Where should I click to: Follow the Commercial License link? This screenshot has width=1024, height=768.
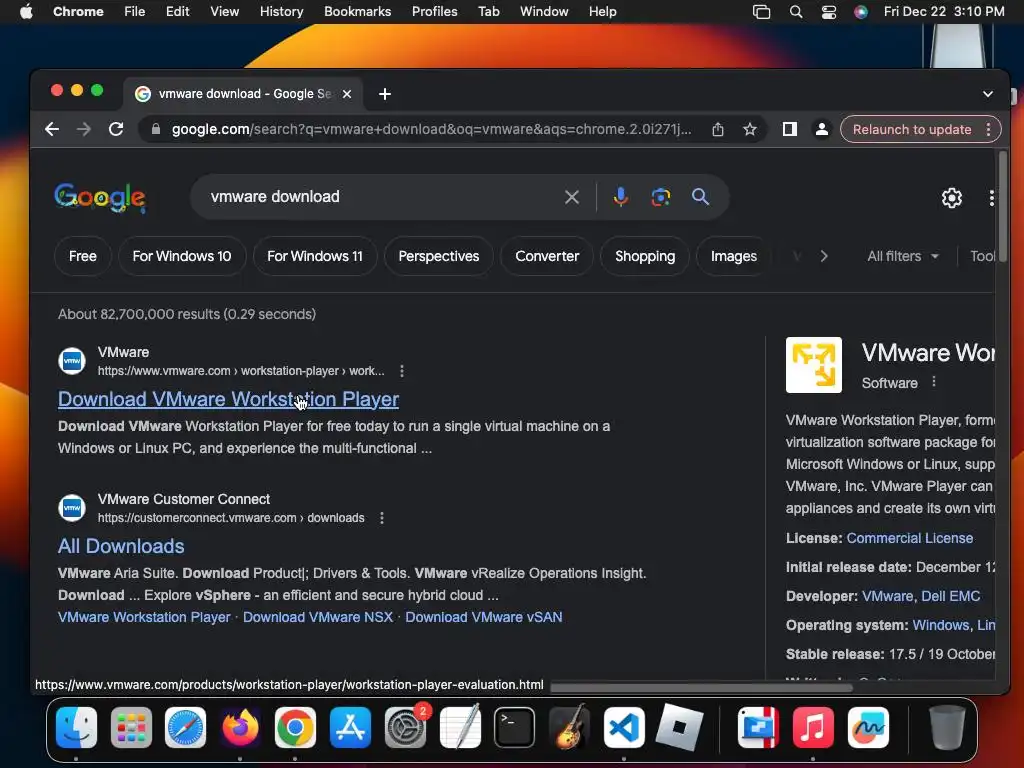tap(910, 538)
